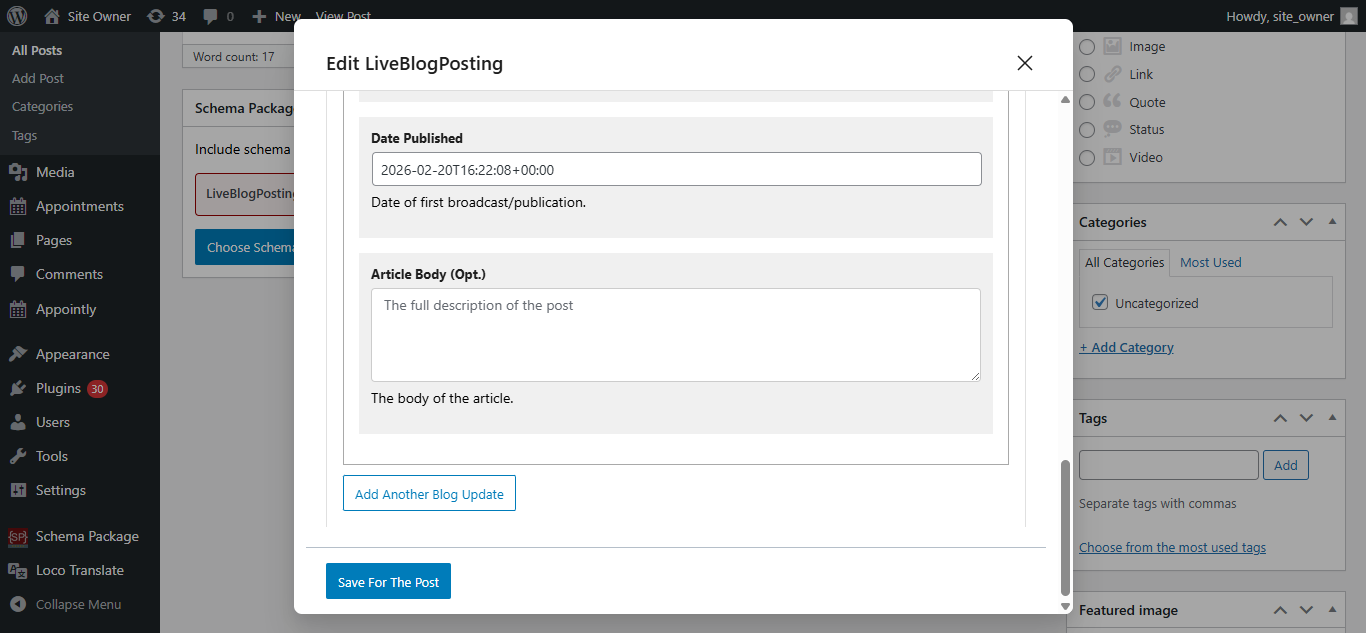Open Loco Translate in sidebar
This screenshot has height=633, width=1366.
click(x=79, y=570)
